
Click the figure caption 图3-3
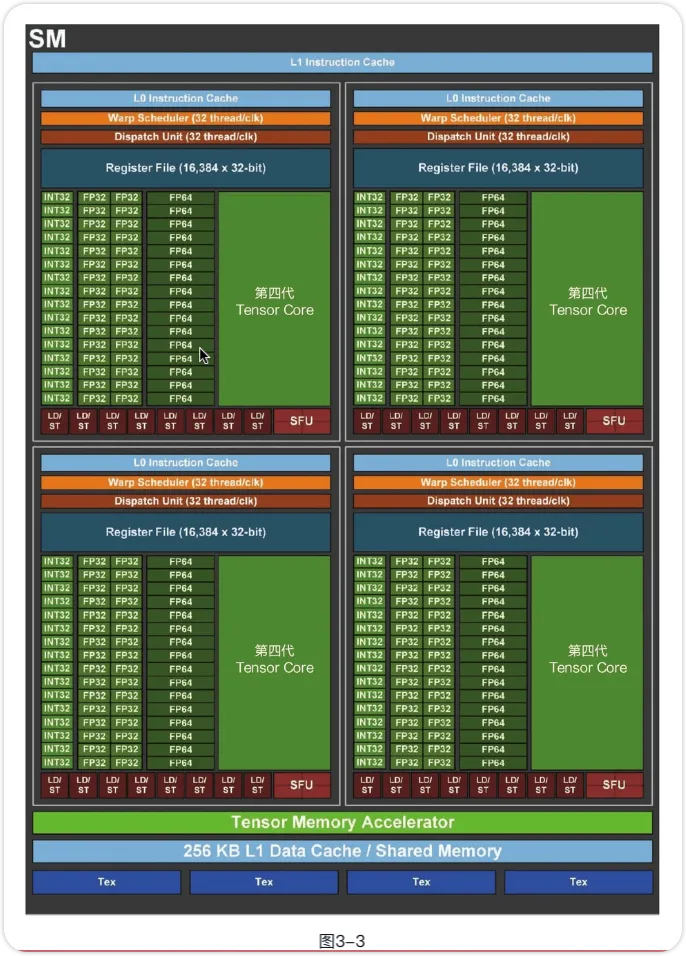342,941
